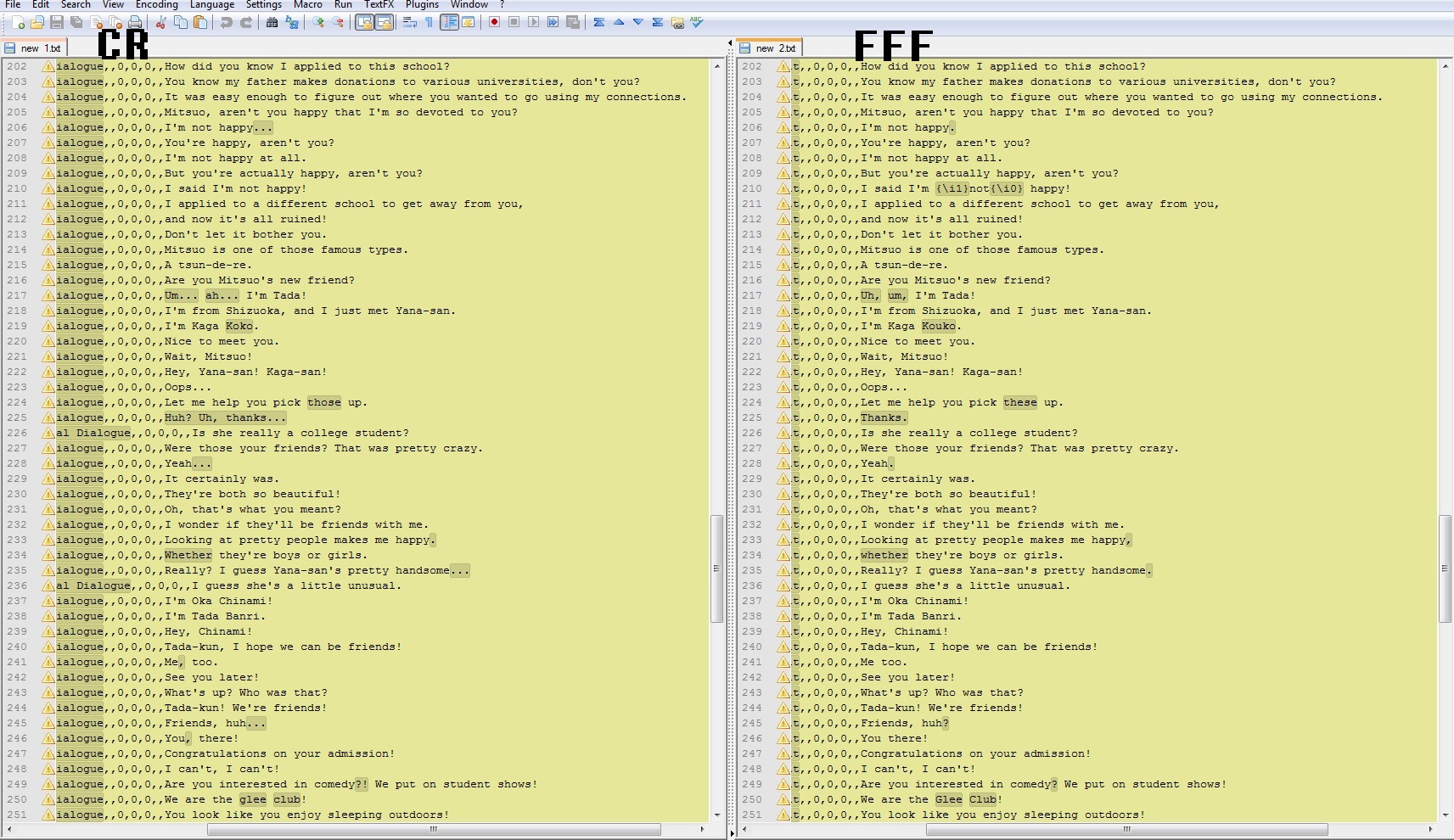This screenshot has width=1454, height=840.
Task: Click warning marker on line 225 left pane
Action: (48, 417)
